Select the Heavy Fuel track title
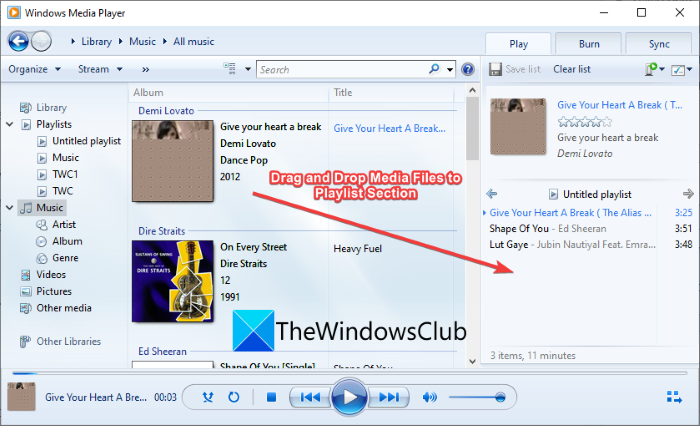The image size is (700, 426). coord(358,249)
